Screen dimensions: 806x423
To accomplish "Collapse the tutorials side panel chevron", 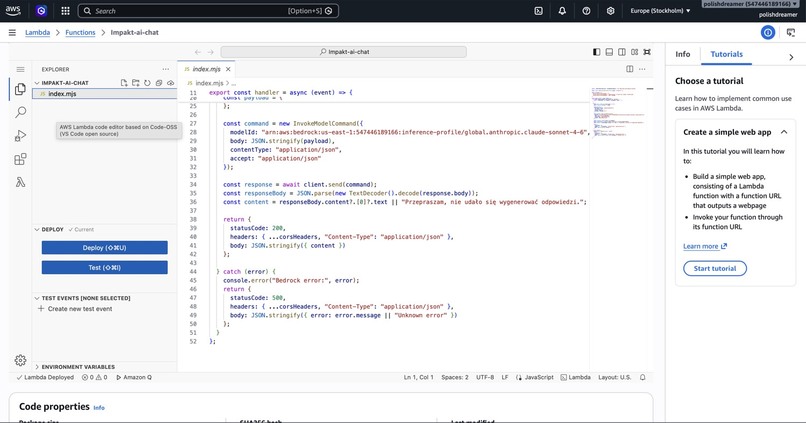I will coord(791,57).
